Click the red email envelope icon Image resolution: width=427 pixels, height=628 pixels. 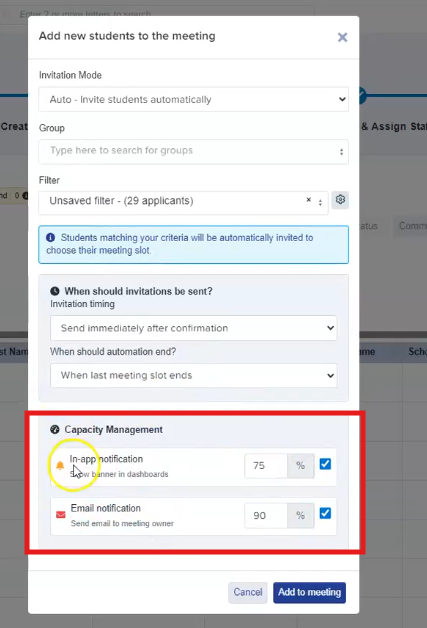[60, 515]
